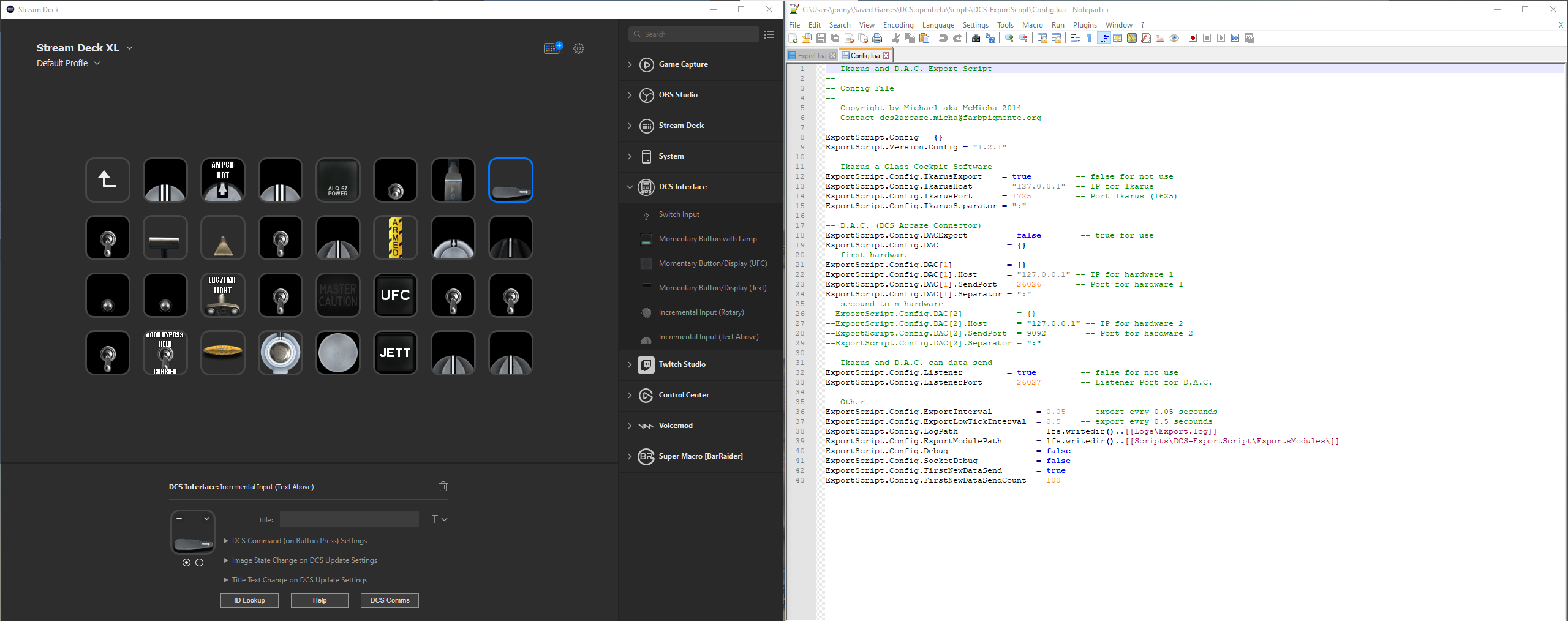Select the MASTER CAUTION key
The width and height of the screenshot is (1568, 621).
coord(338,295)
